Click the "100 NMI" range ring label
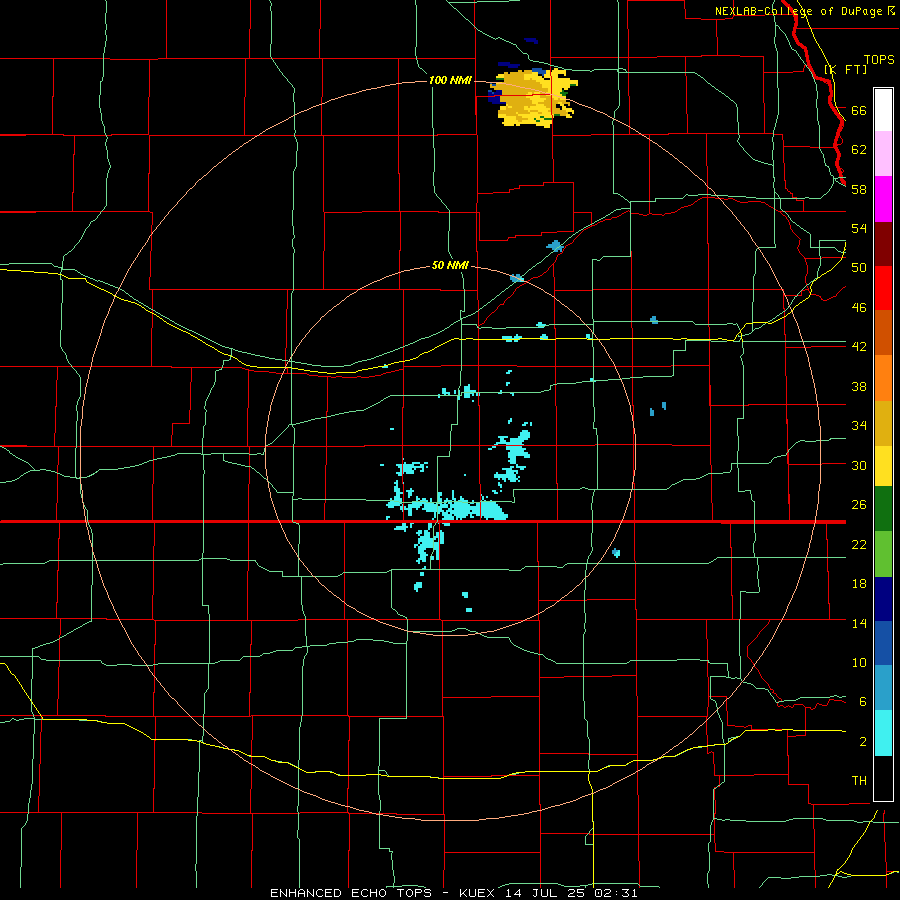Screen dimensions: 900x900 451,80
